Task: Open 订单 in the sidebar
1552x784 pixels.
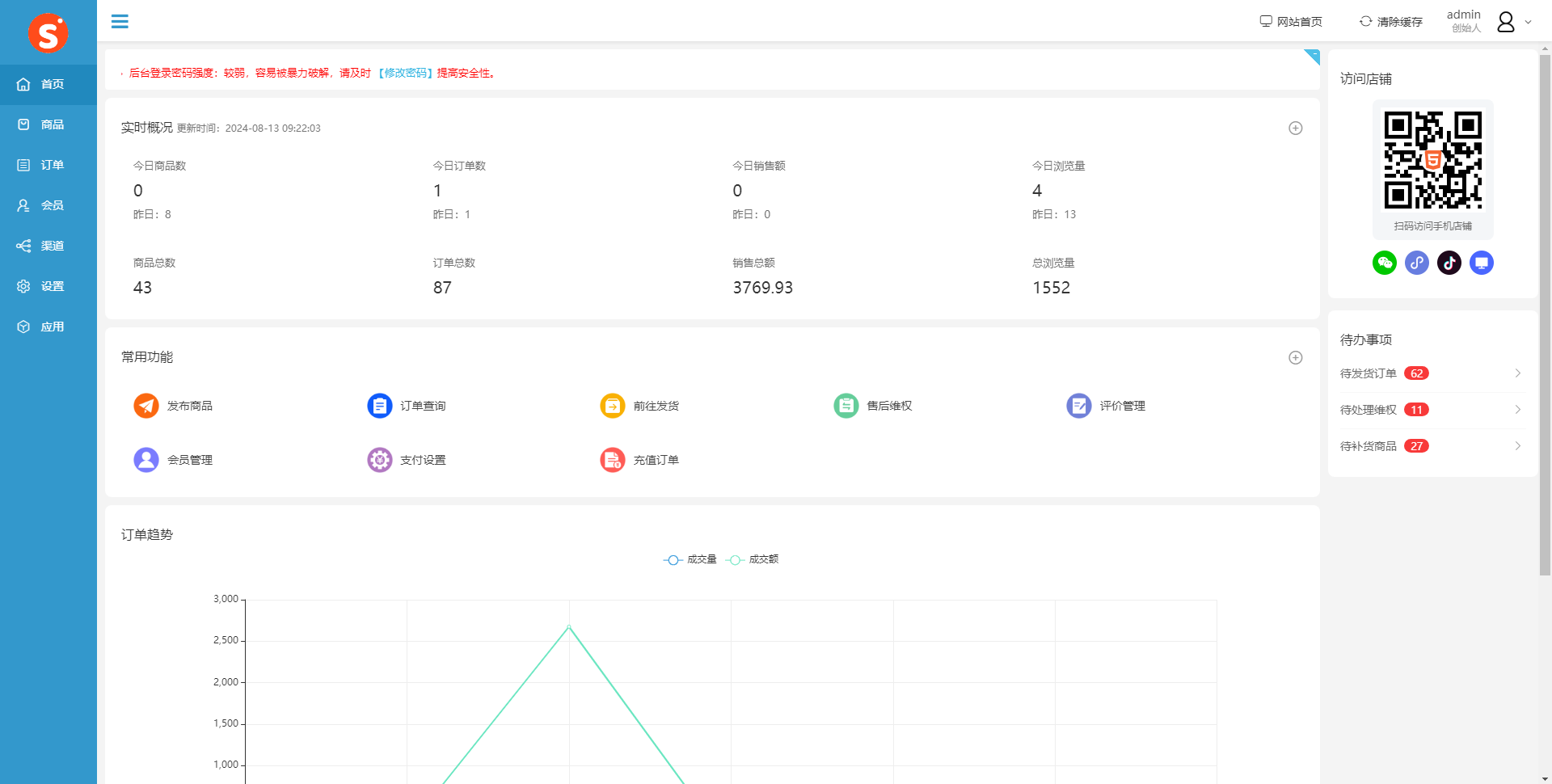Action: pyautogui.click(x=48, y=165)
